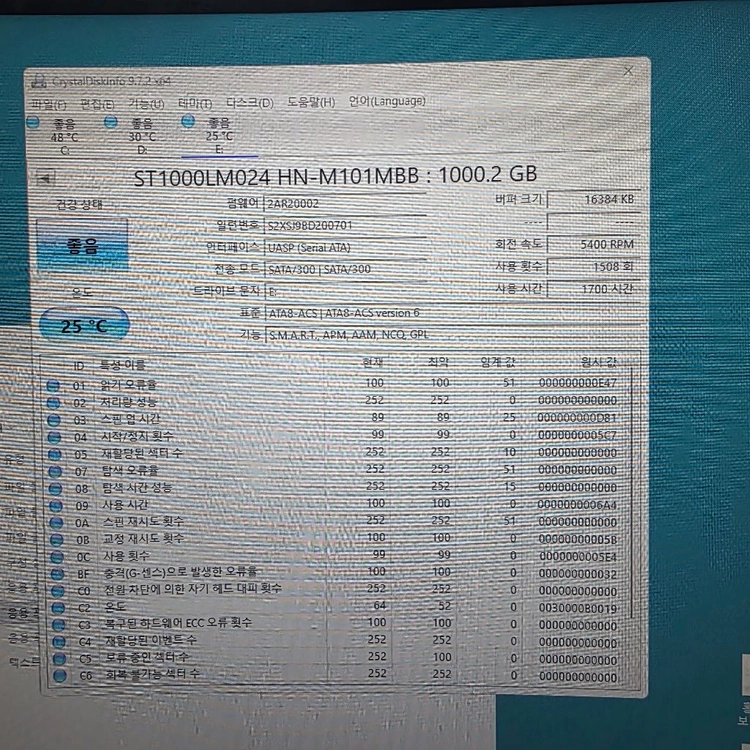Click the power on count 1508 회
Image resolution: width=750 pixels, height=750 pixels.
click(594, 266)
